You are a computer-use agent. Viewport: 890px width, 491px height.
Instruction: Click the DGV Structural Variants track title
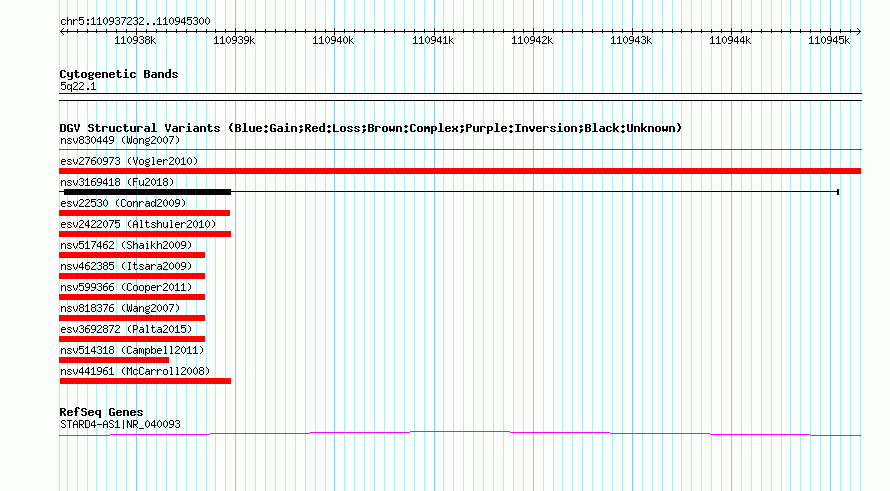[371, 128]
